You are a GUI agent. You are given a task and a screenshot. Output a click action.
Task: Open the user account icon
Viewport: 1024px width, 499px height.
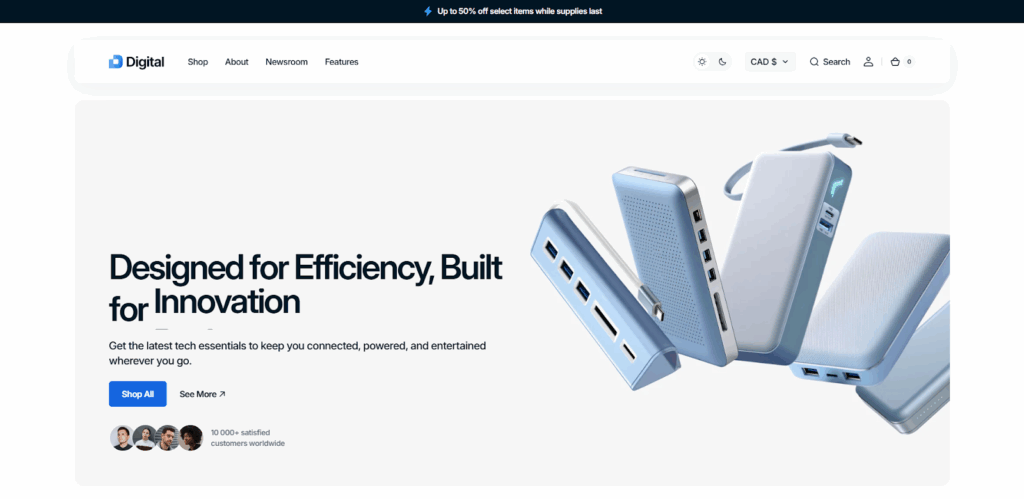point(868,62)
